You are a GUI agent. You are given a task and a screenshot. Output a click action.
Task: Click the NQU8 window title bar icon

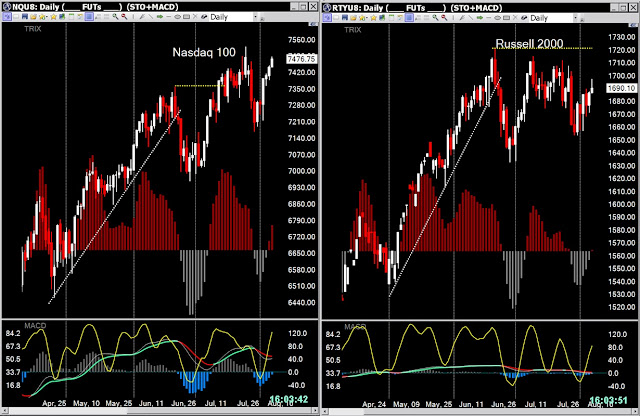coord(7,7)
